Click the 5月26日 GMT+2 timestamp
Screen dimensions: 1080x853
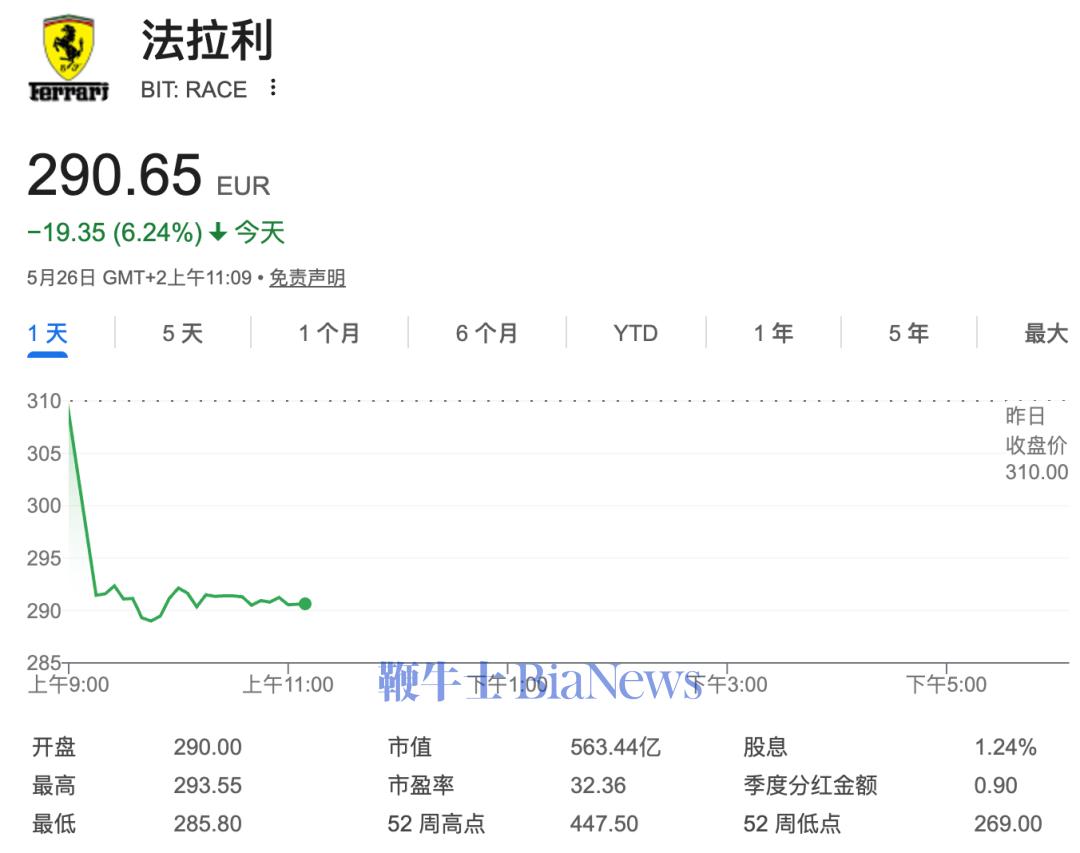139,278
